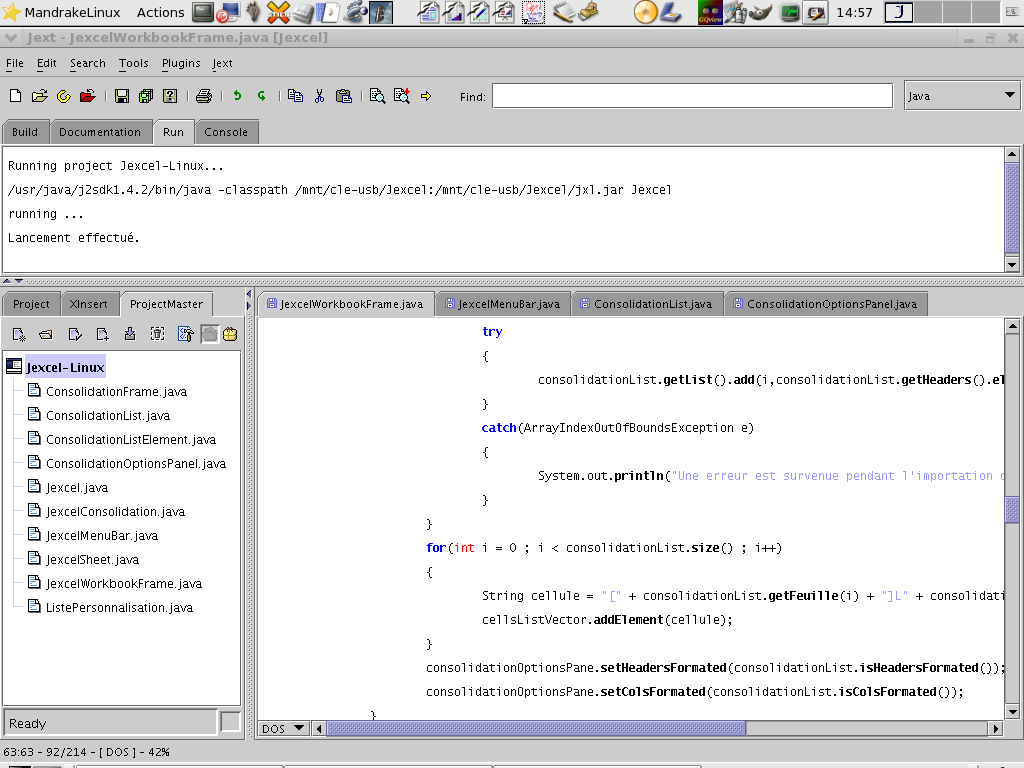Click the yellow package icon in ProjectMaster
The image size is (1024, 768).
point(230,334)
